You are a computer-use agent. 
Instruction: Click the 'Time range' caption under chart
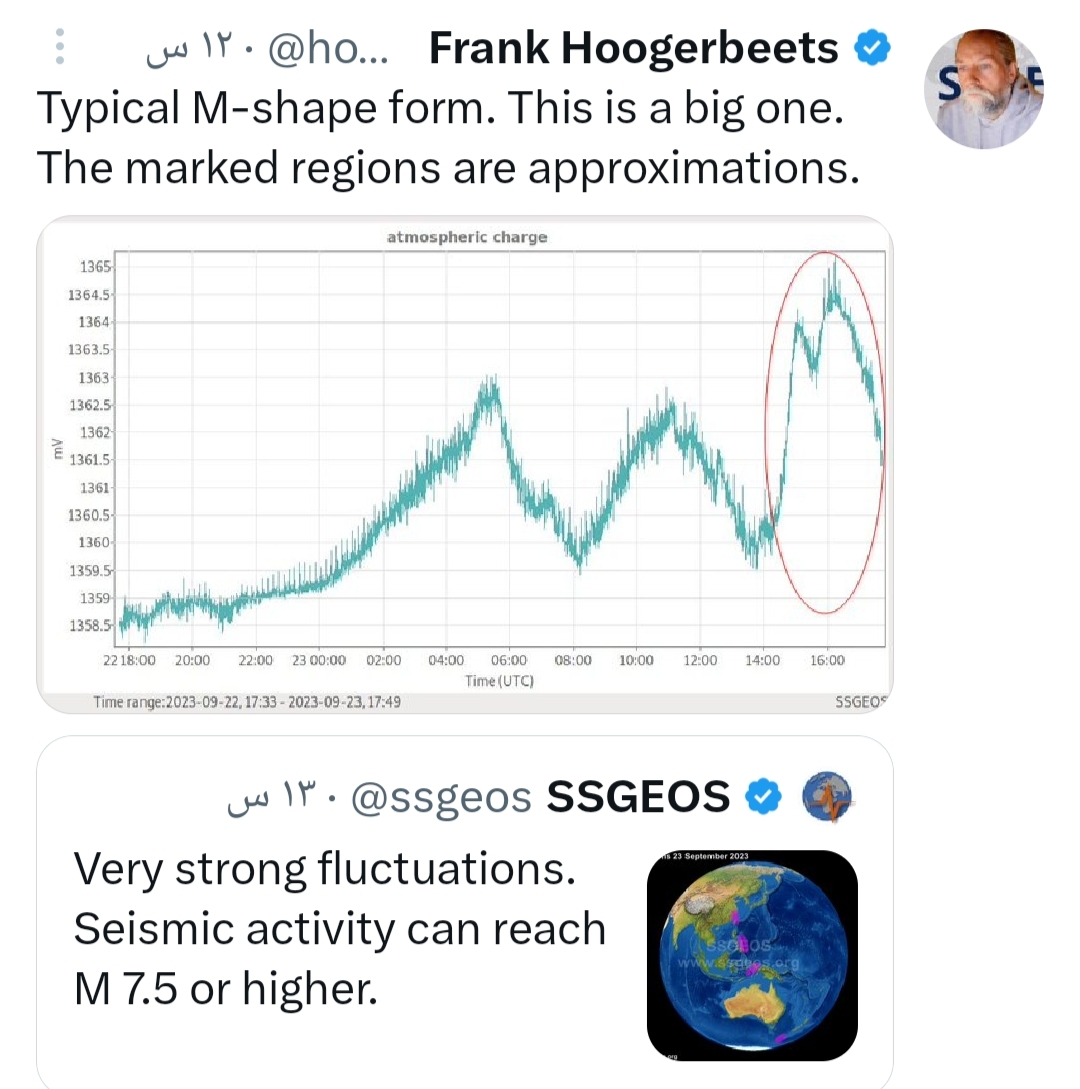[247, 702]
